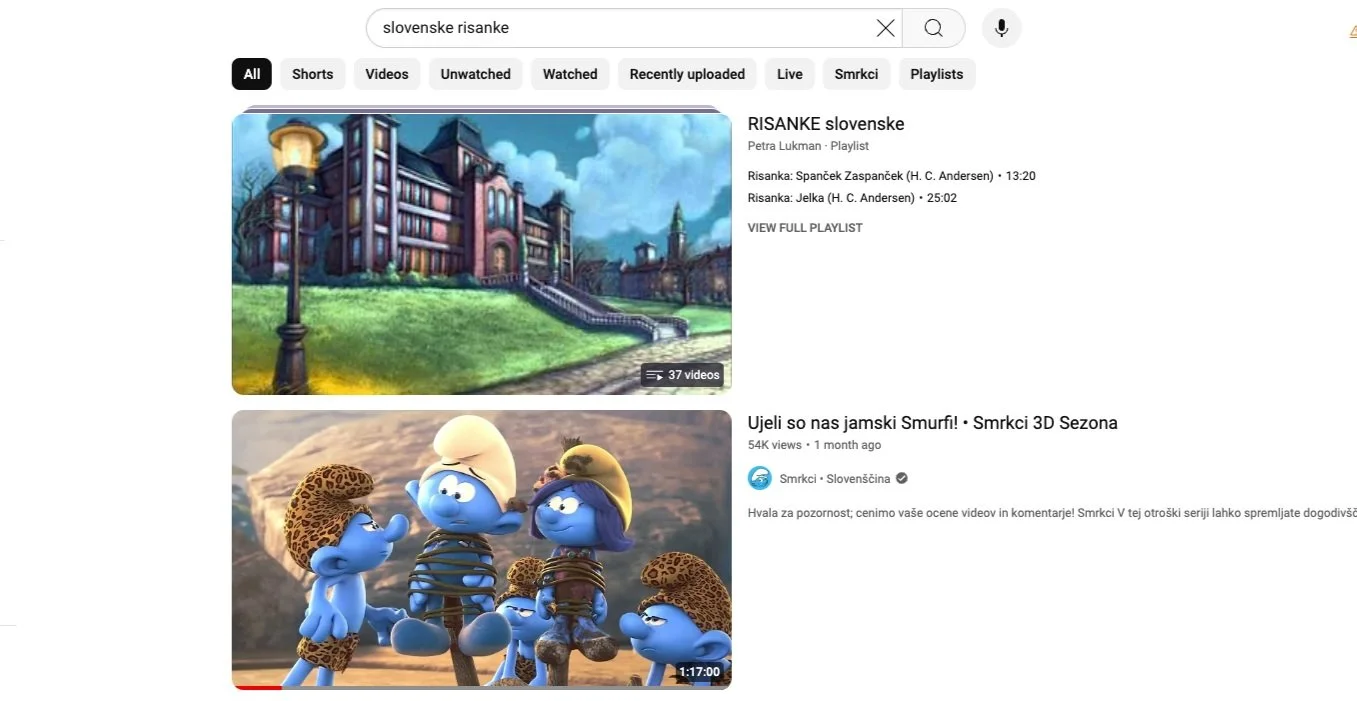Filter results by Shorts

tap(313, 74)
